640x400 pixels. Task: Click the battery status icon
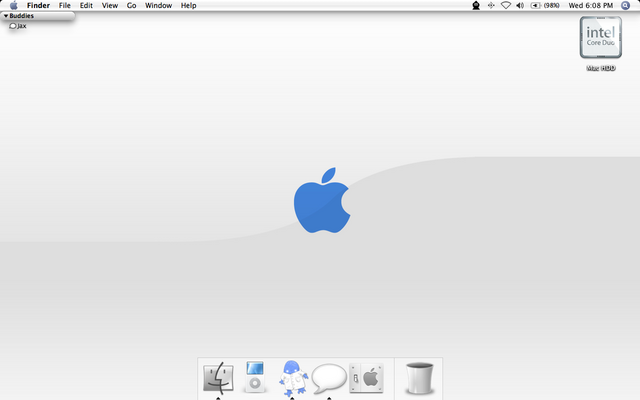(535, 5)
